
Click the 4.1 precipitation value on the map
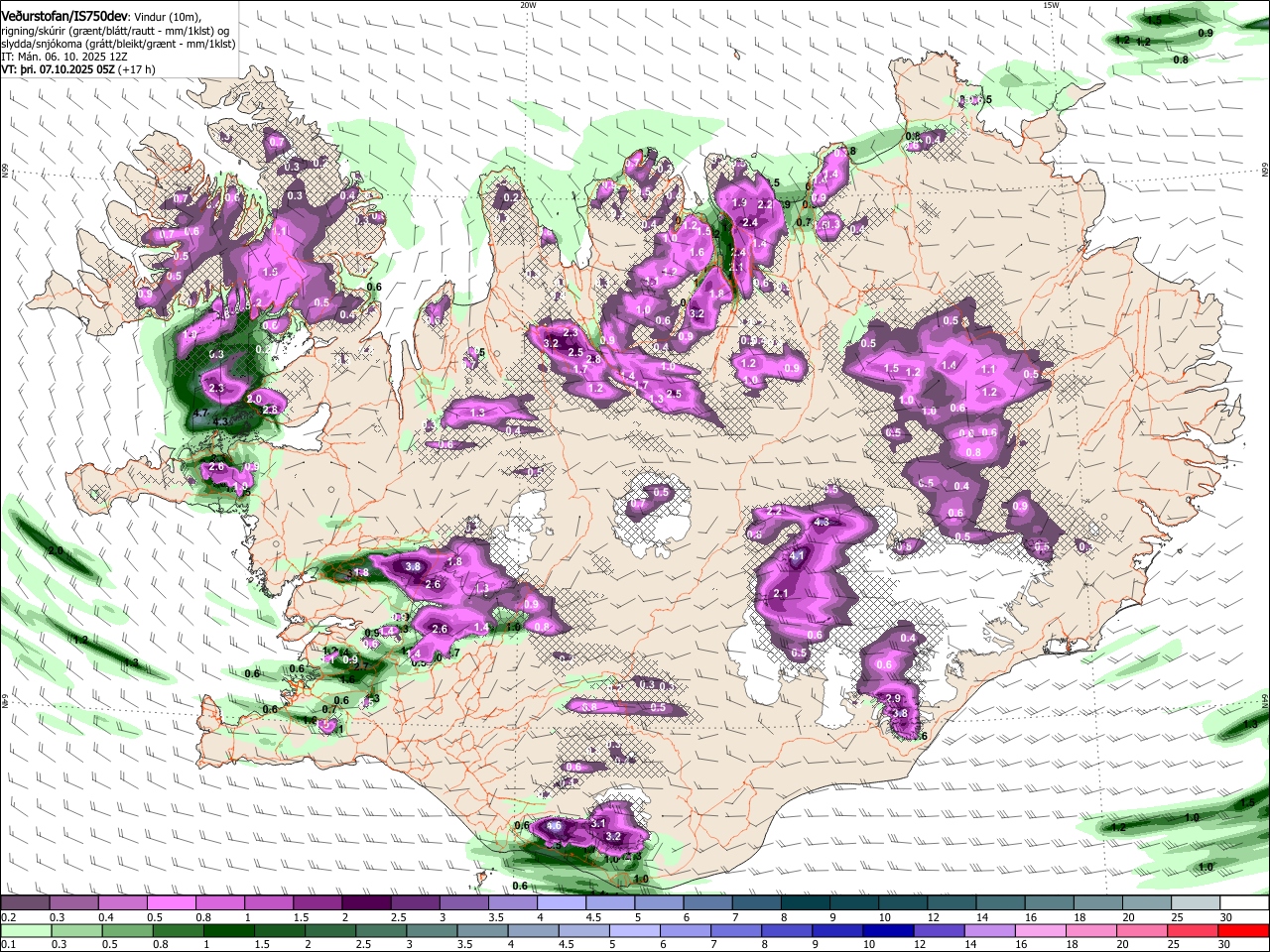point(798,557)
